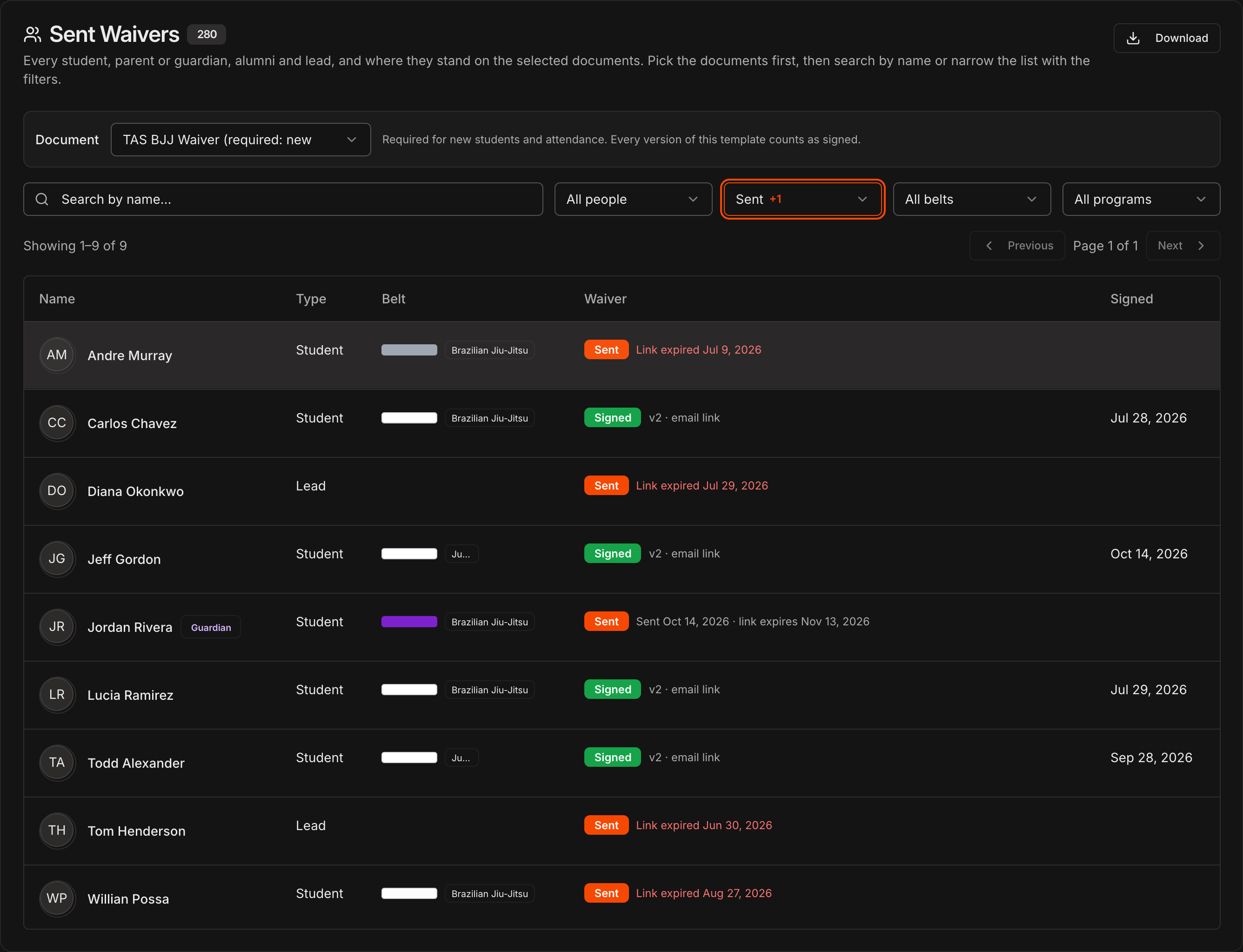
Task: Click the Search by name field
Action: coord(283,199)
